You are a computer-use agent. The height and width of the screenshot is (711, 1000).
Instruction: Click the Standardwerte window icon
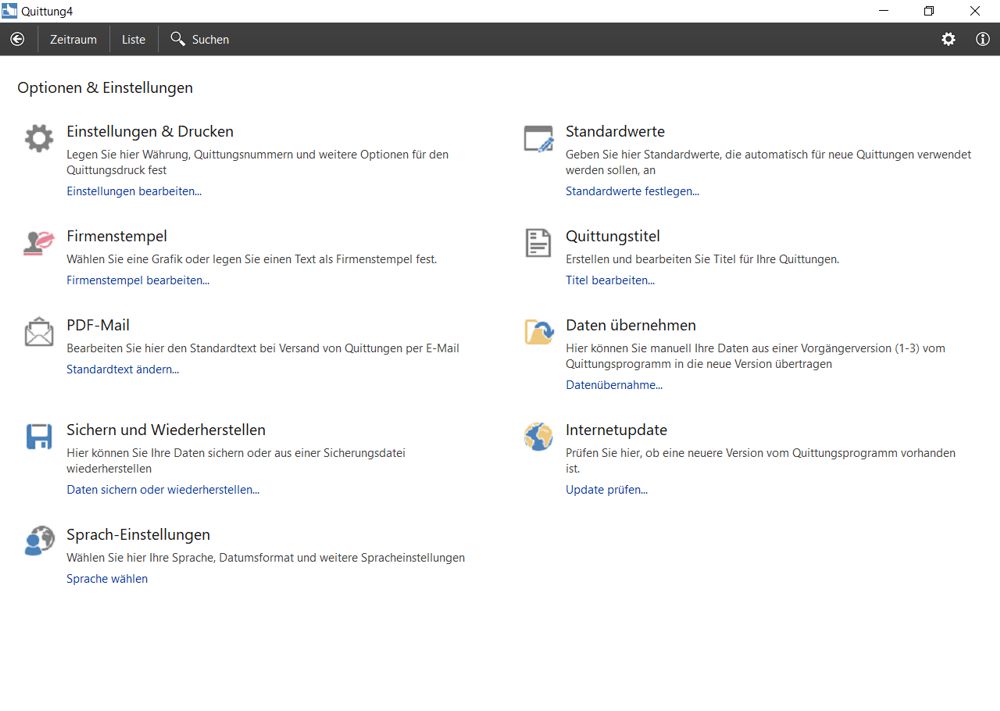point(538,139)
